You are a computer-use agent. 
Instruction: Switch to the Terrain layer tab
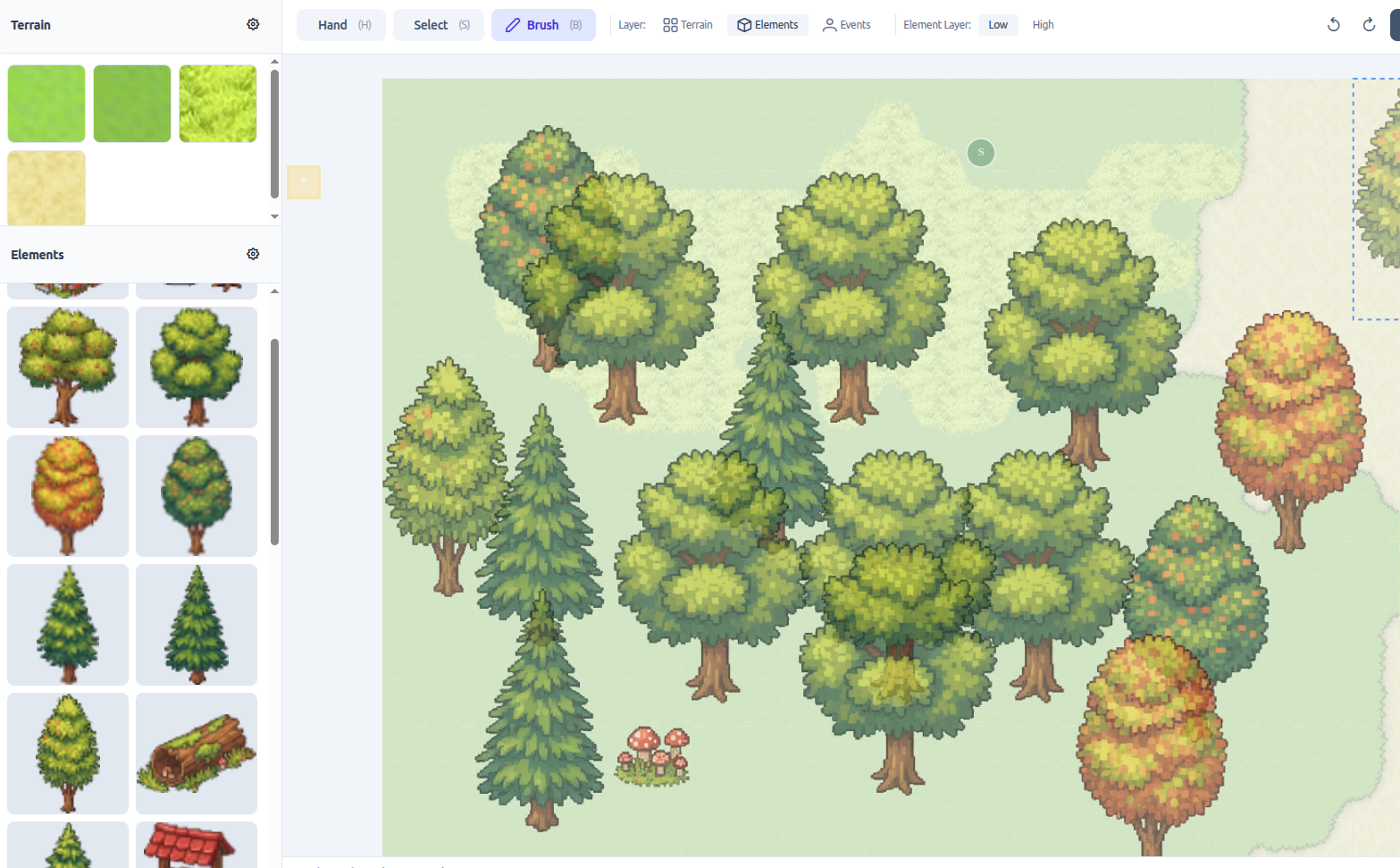688,25
